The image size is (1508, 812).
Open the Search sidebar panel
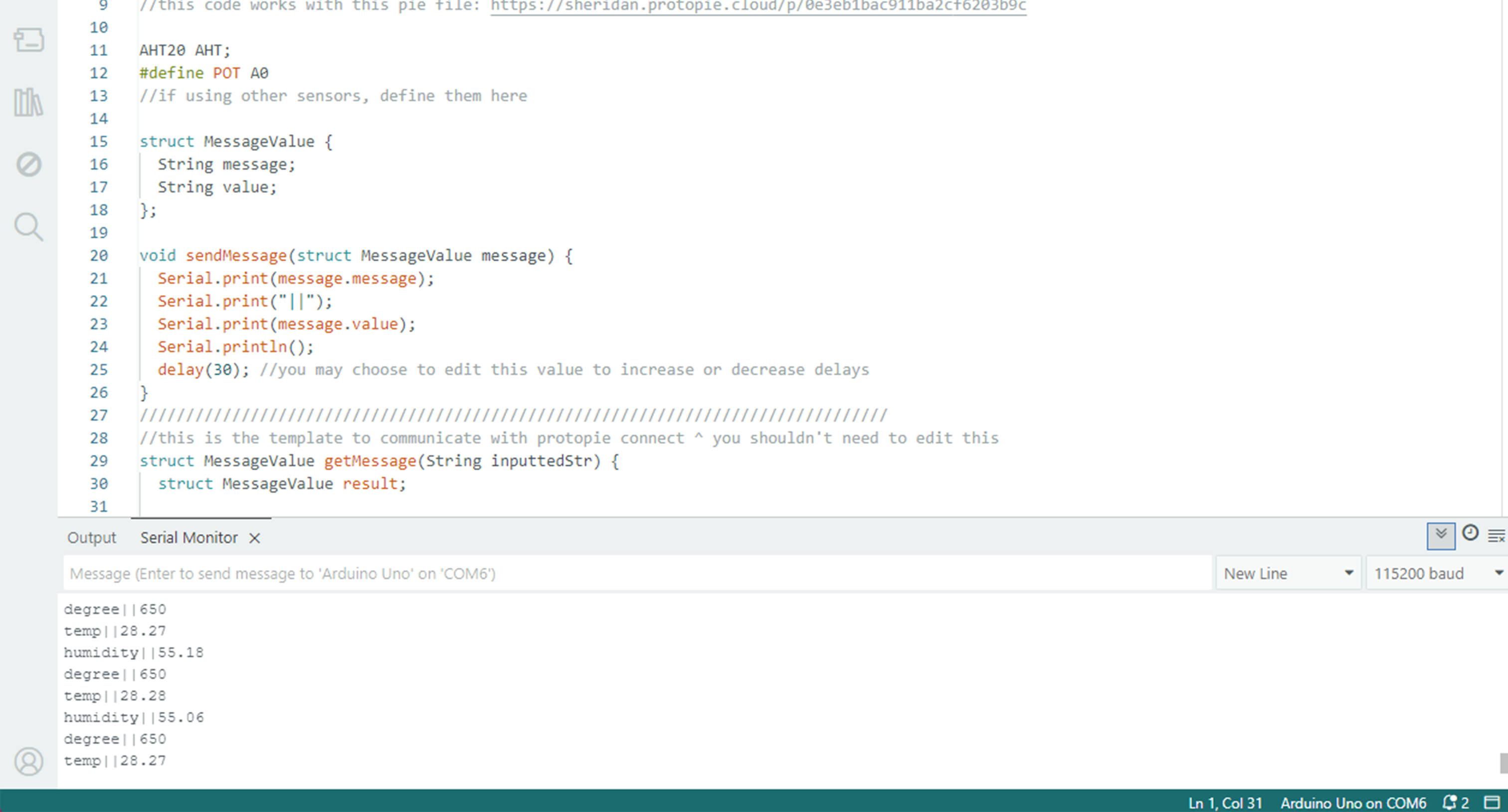(29, 227)
